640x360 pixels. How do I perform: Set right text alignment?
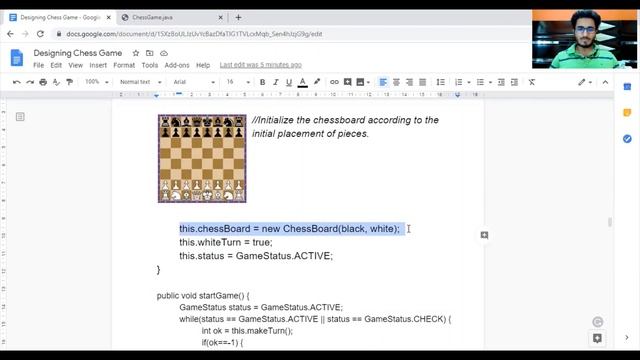(409, 82)
